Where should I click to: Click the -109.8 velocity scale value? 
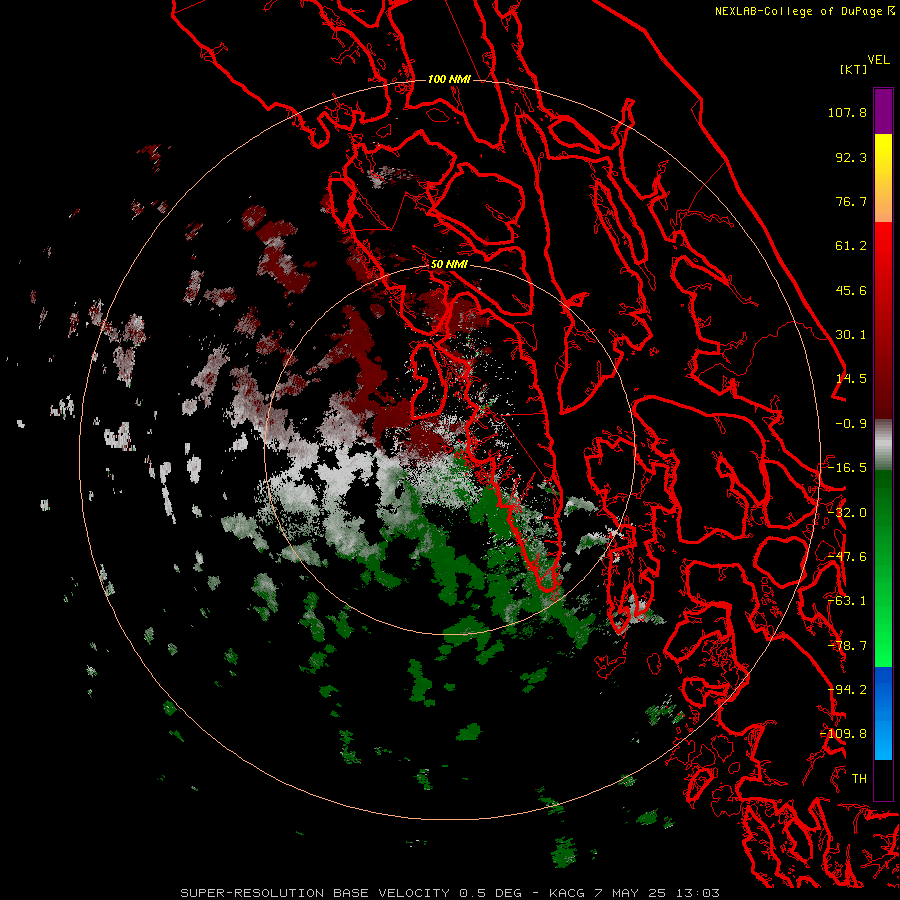coord(844,734)
